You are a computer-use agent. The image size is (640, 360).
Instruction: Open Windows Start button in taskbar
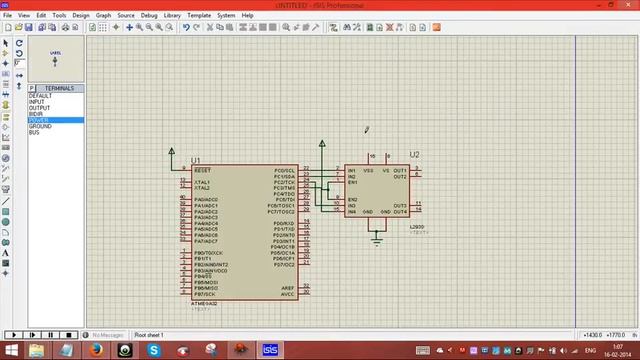coord(11,351)
